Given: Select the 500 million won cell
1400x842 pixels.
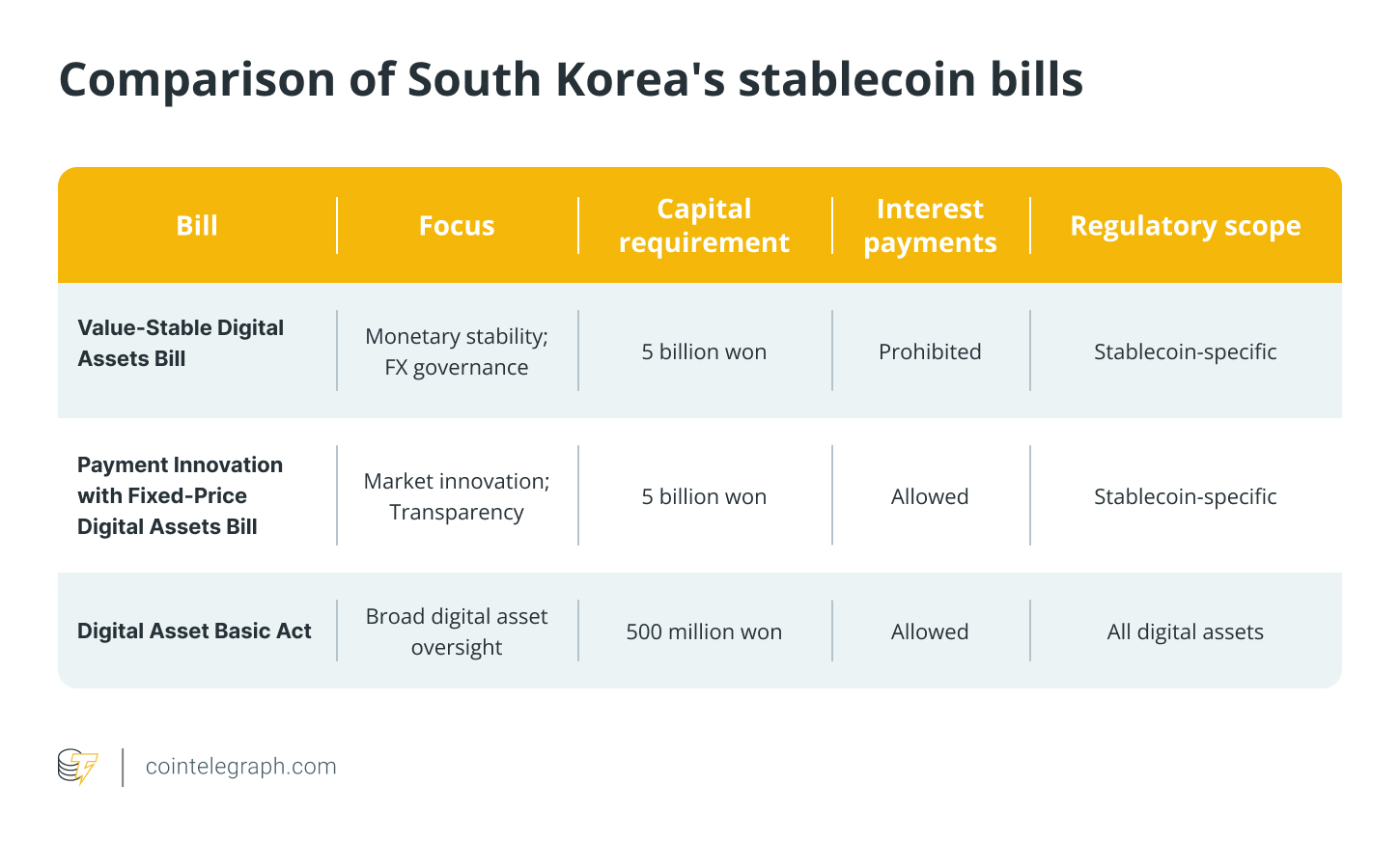Looking at the screenshot, I should pyautogui.click(x=704, y=632).
